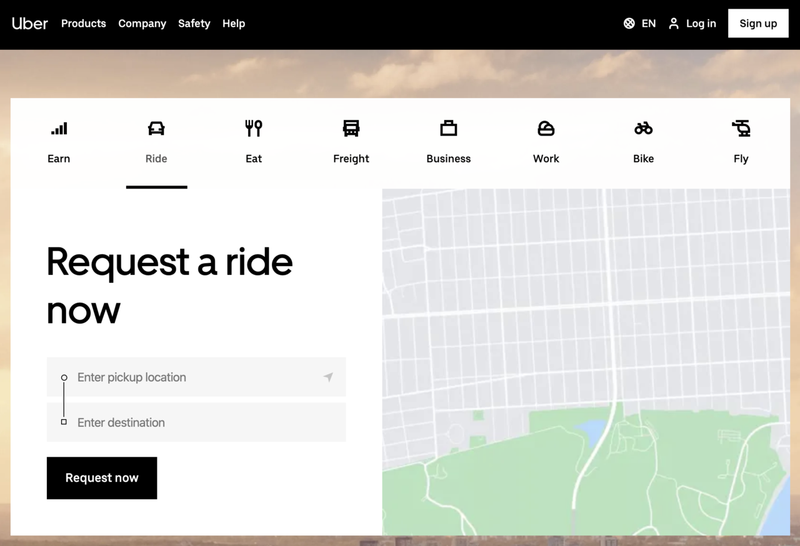The width and height of the screenshot is (800, 546).
Task: Select the Work icon
Action: tap(546, 129)
